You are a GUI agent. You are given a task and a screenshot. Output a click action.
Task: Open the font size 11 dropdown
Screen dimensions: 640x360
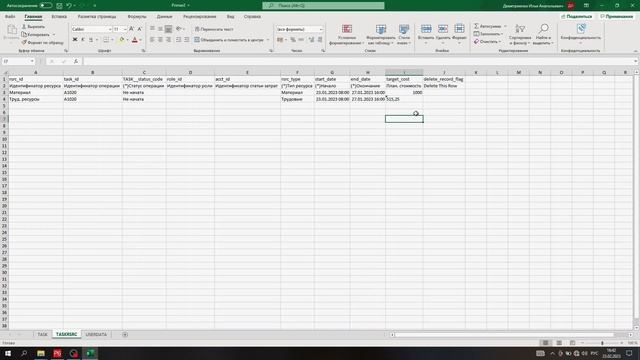point(125,29)
